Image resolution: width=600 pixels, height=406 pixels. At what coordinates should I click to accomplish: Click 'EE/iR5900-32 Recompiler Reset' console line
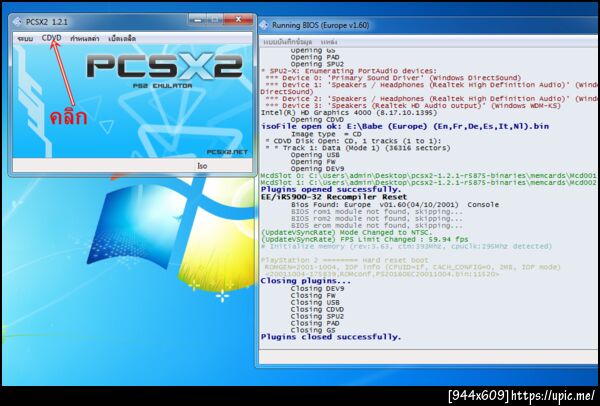(334, 197)
